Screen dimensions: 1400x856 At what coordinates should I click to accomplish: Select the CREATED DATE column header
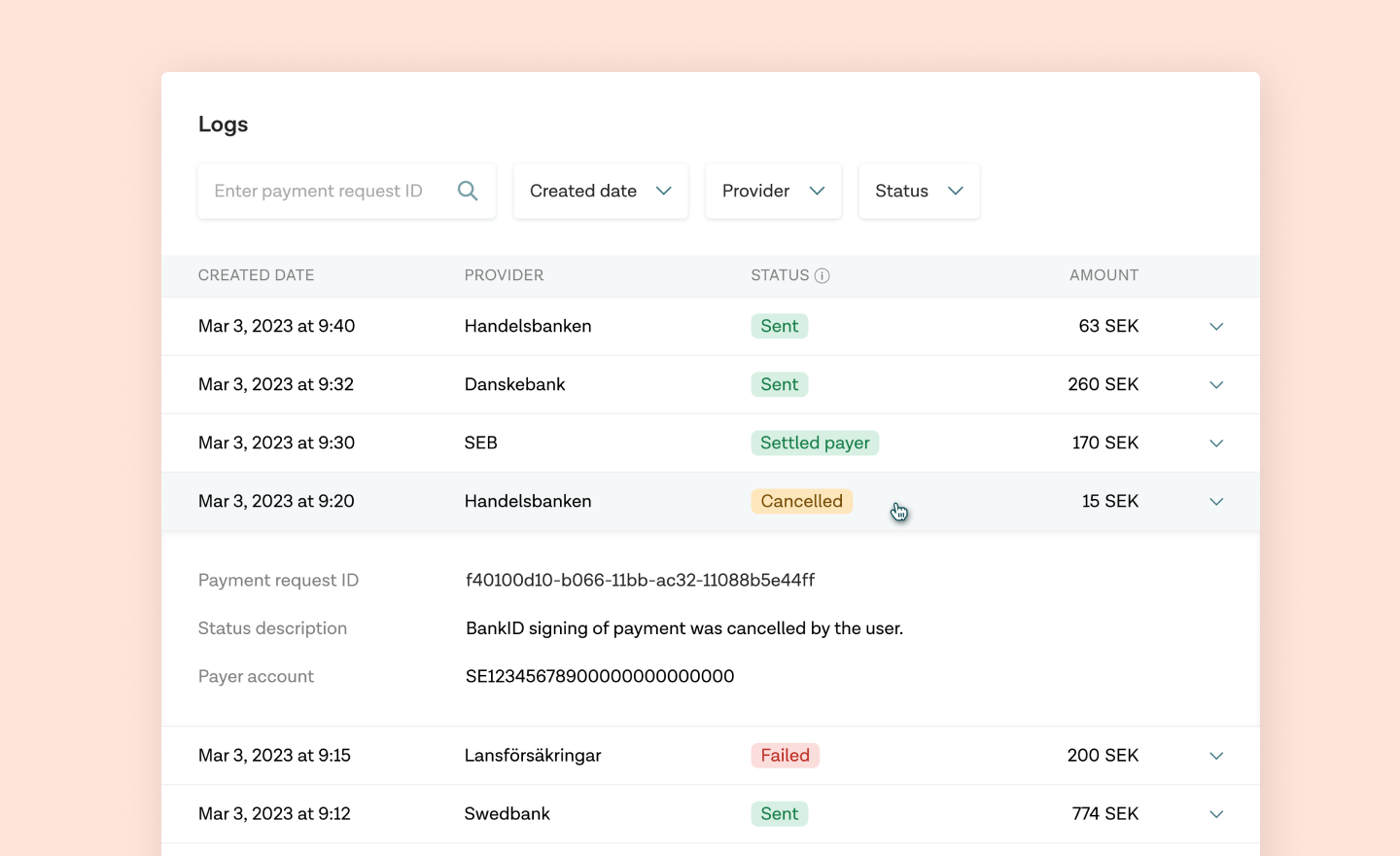tap(256, 275)
